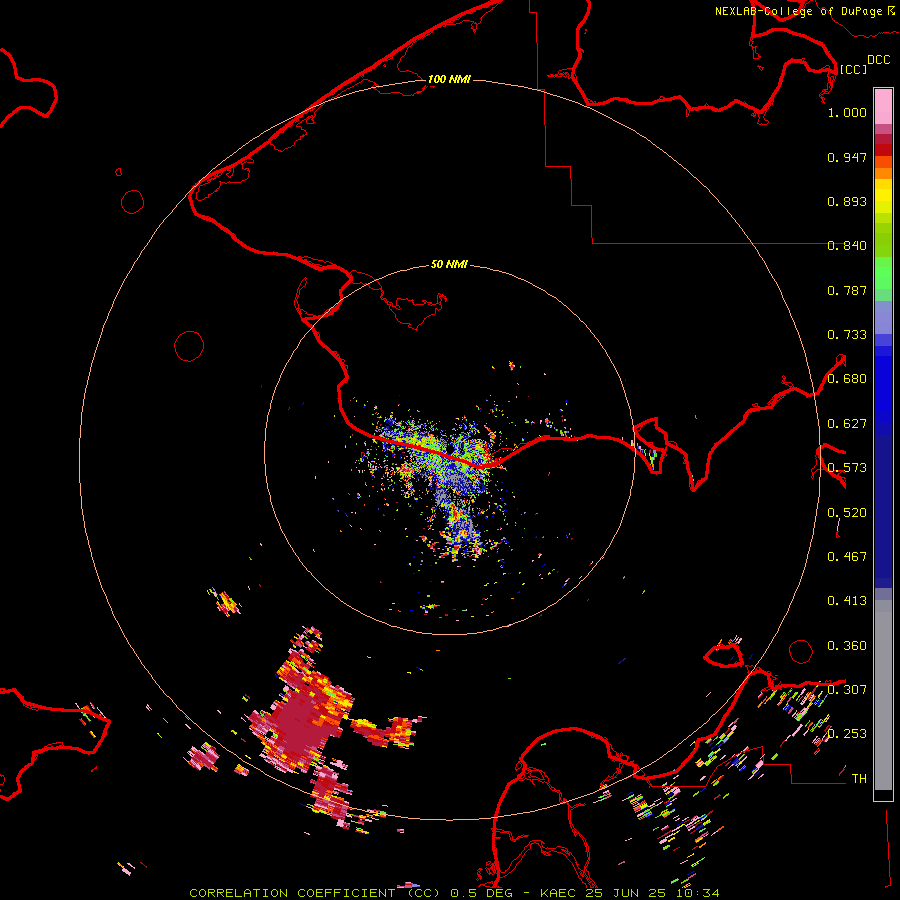Click the 0.573 scale value
The image size is (900, 900).
tap(847, 468)
